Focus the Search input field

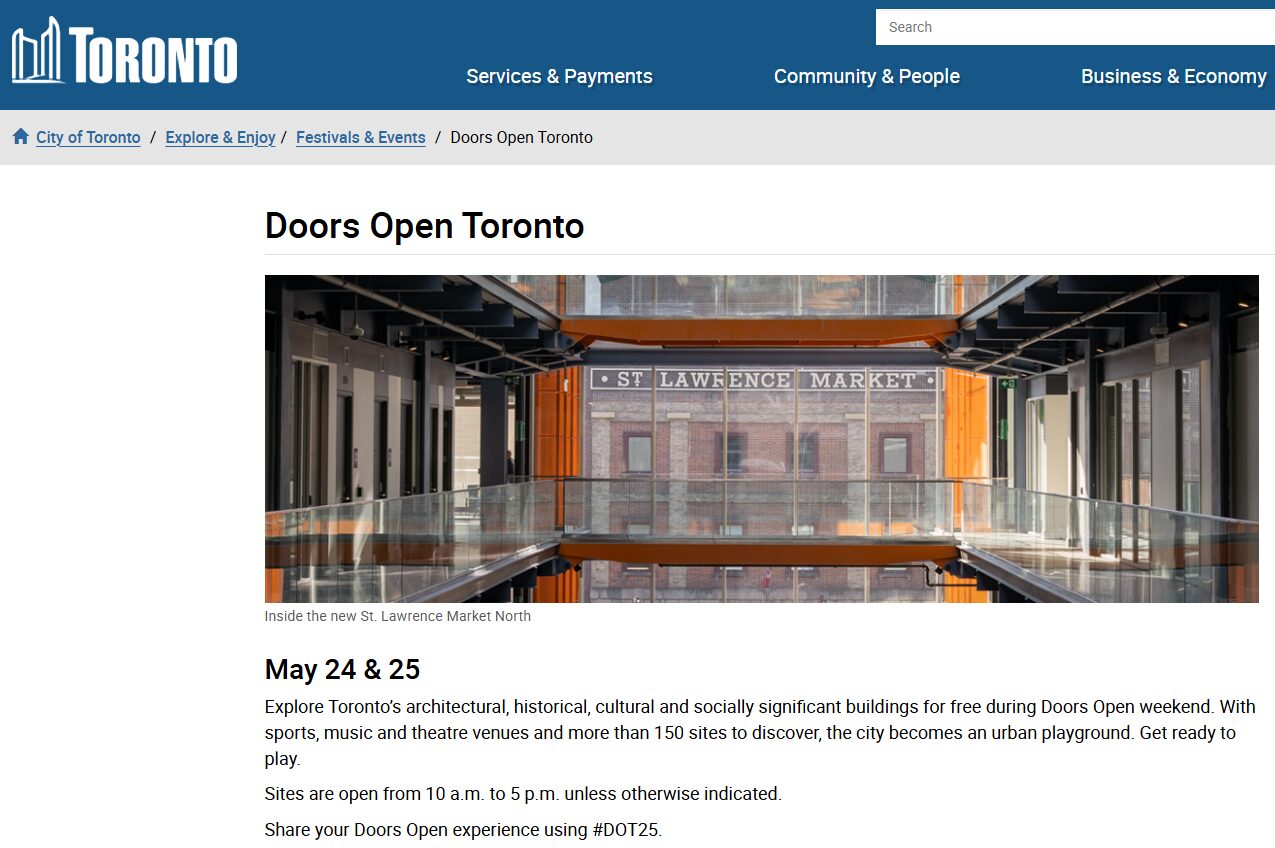coord(1075,27)
